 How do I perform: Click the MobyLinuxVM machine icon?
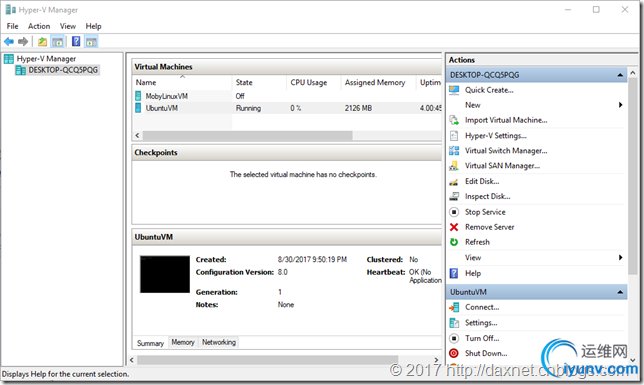click(x=138, y=96)
